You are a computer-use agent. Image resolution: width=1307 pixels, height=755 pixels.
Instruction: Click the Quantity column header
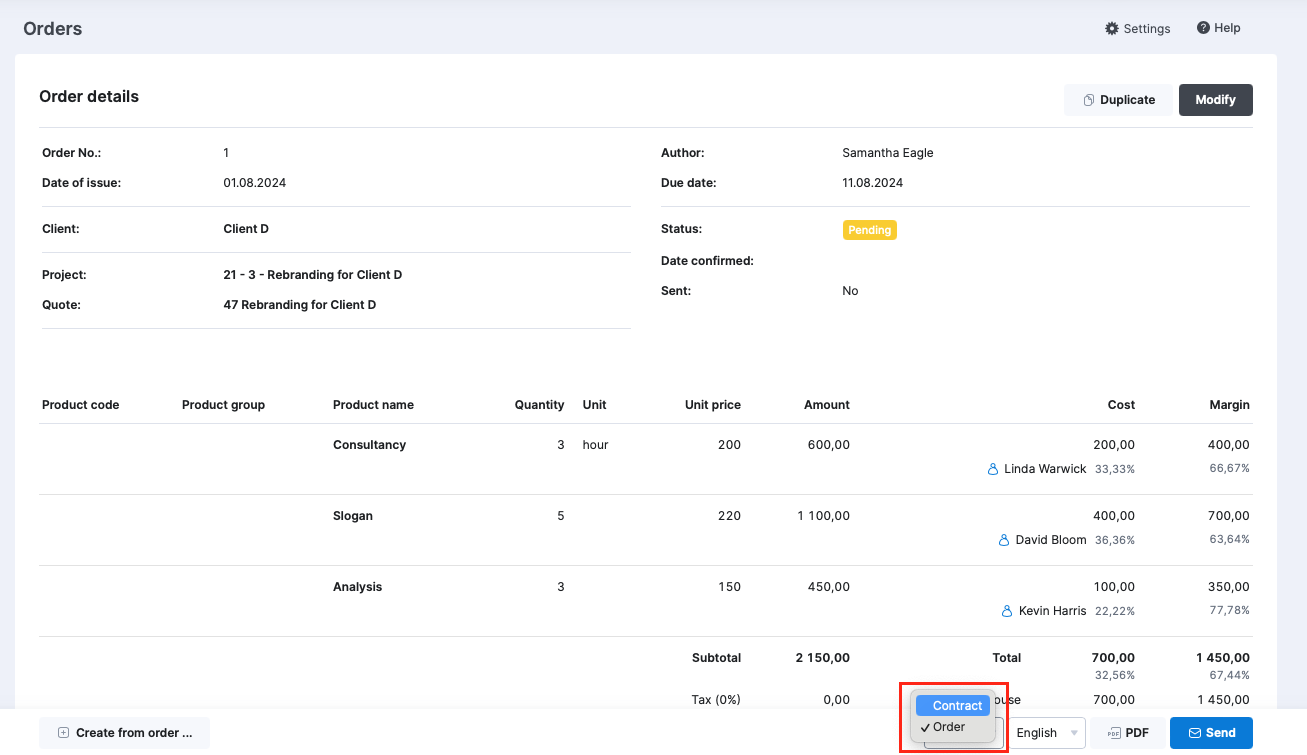click(540, 405)
